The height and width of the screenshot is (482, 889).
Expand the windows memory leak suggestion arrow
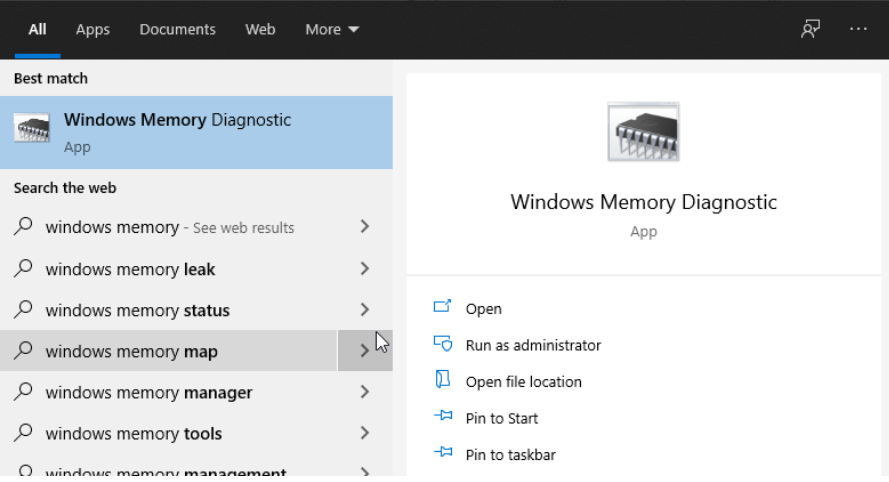(364, 269)
